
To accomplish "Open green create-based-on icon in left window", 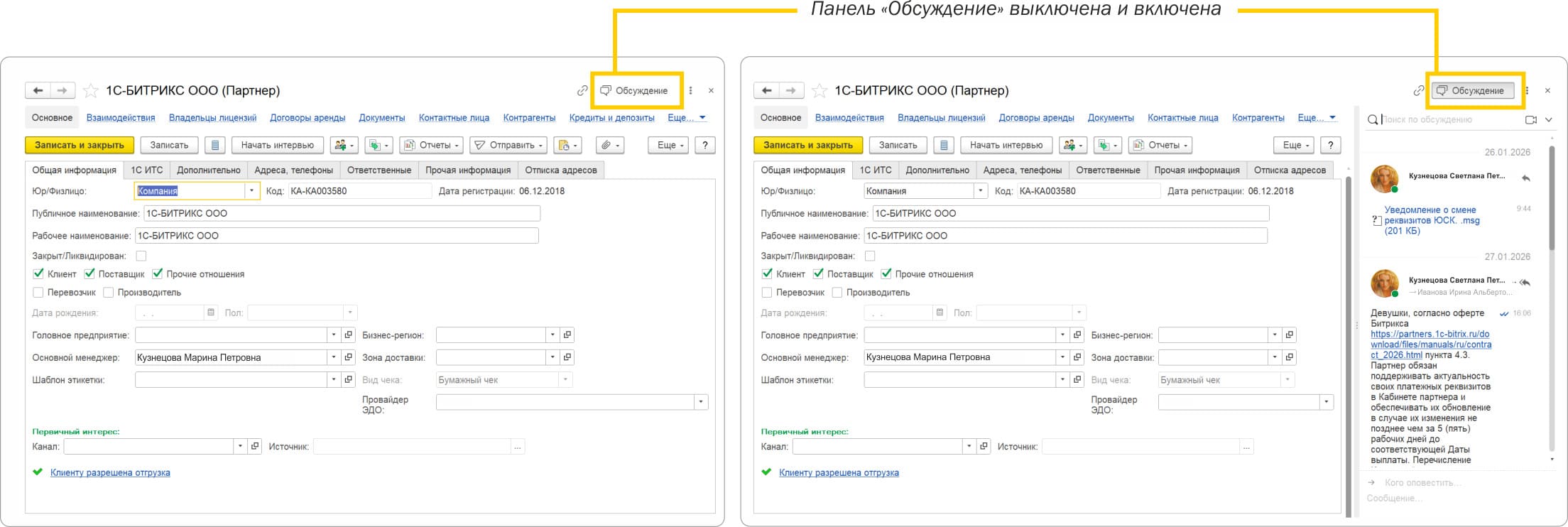I will point(379,145).
